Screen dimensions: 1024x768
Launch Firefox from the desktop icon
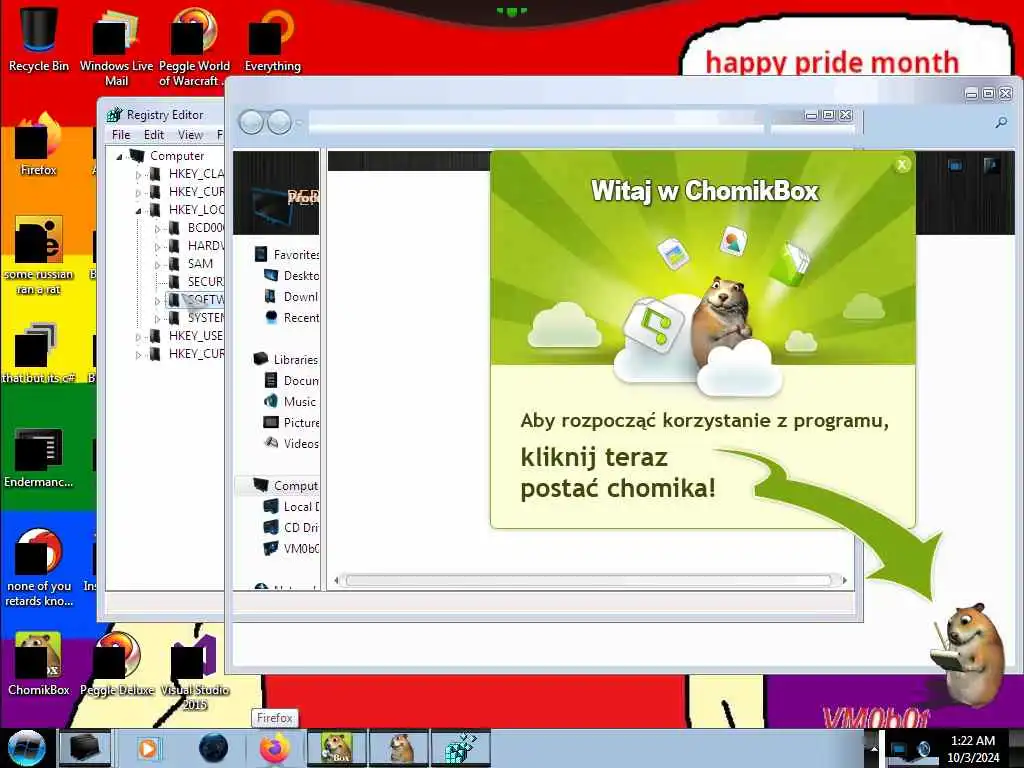coord(39,144)
